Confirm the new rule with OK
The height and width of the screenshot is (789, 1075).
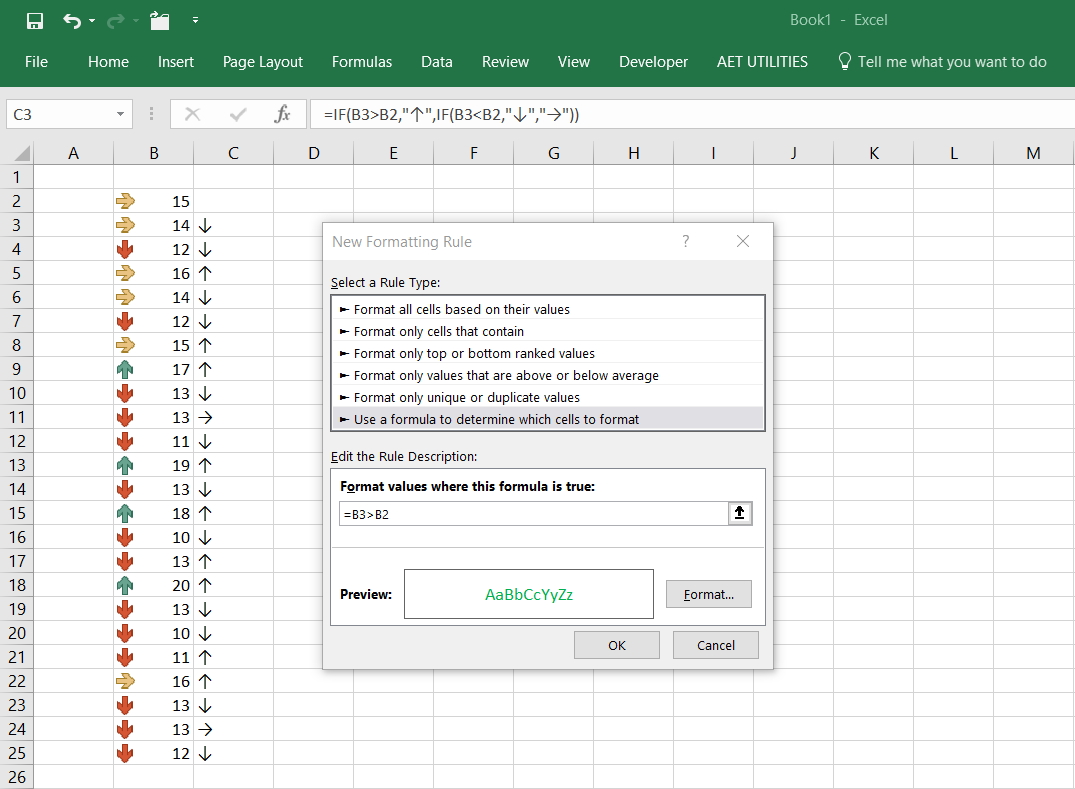(x=616, y=644)
